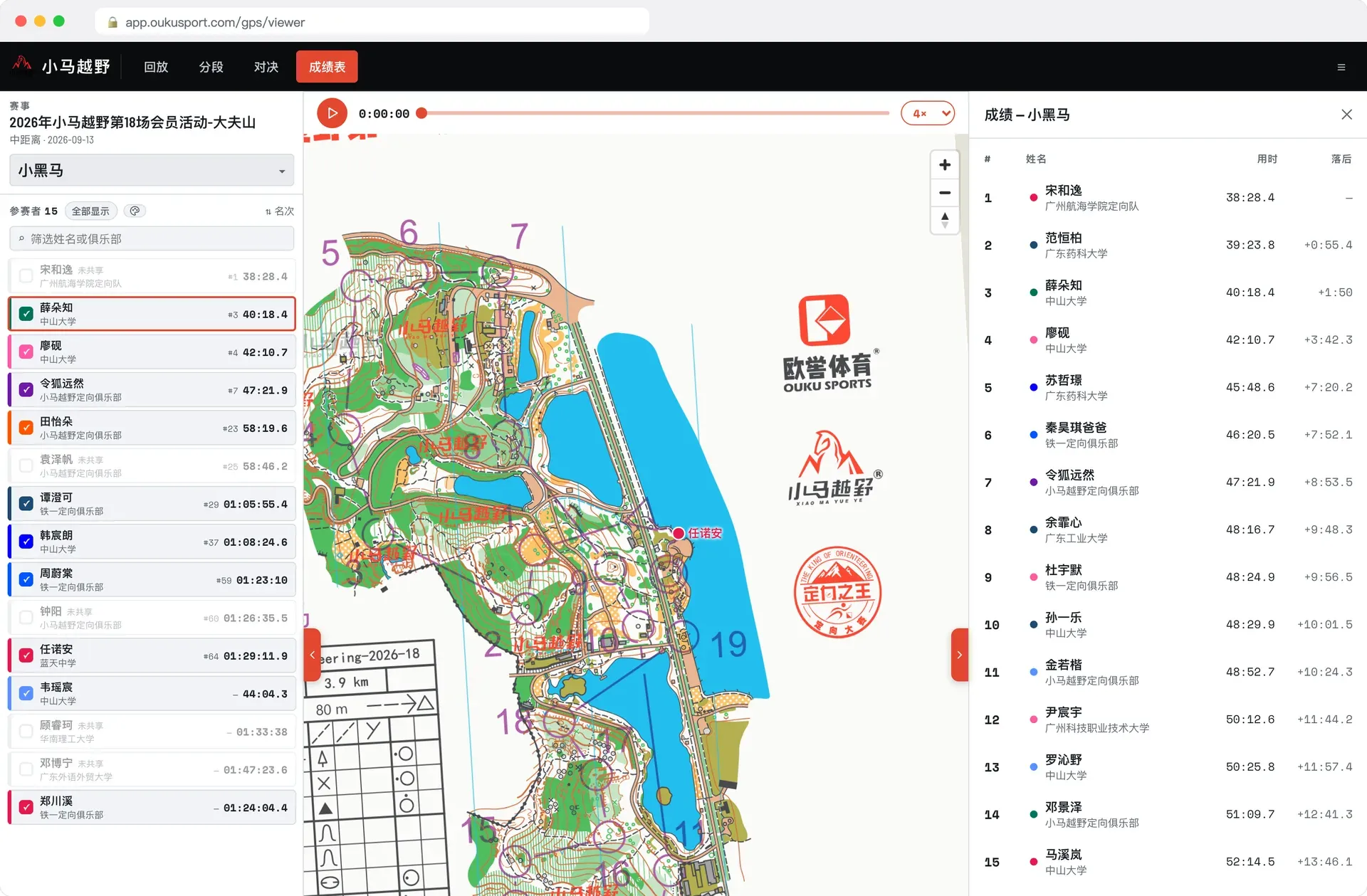Toggle 令狐远然 checkbox

click(x=26, y=390)
